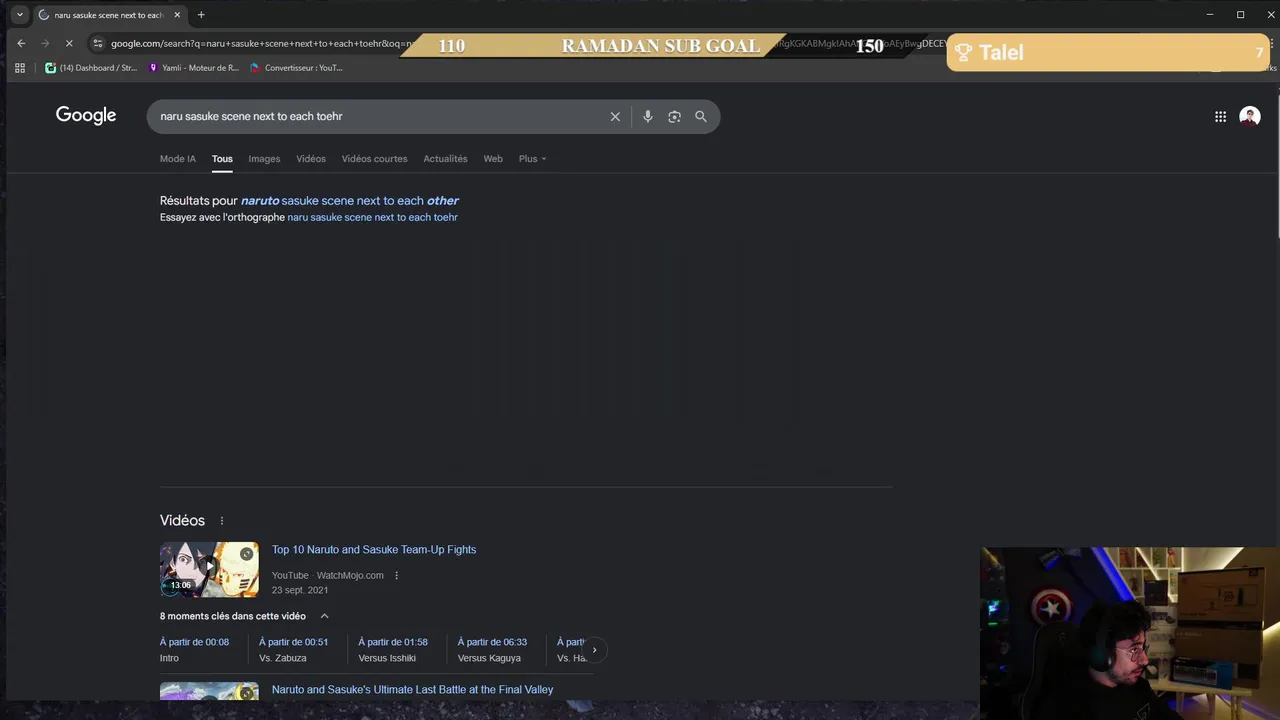Jump to 'À partir de 06:33' Versus Kaguya
1280x720 pixels.
coord(492,650)
